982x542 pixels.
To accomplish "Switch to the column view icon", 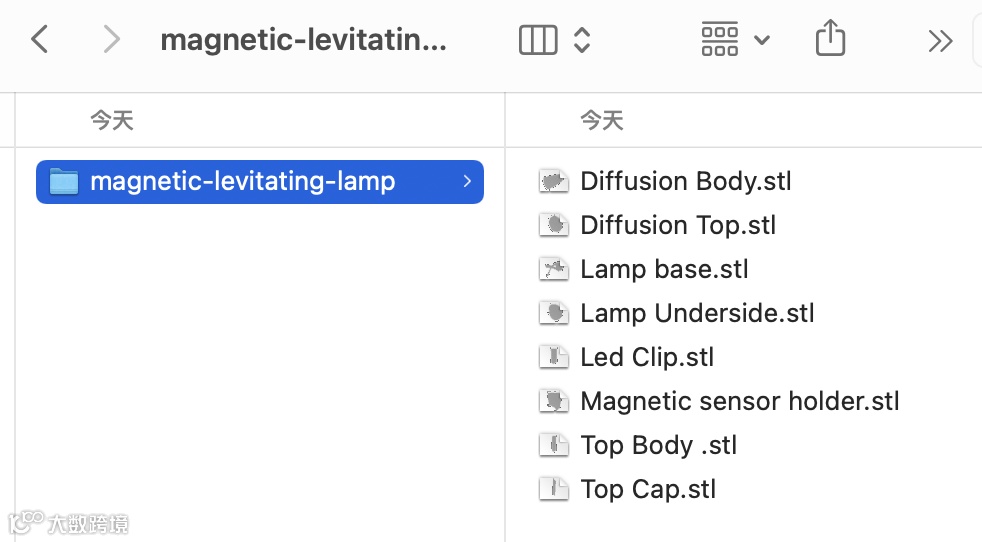I will click(x=538, y=40).
